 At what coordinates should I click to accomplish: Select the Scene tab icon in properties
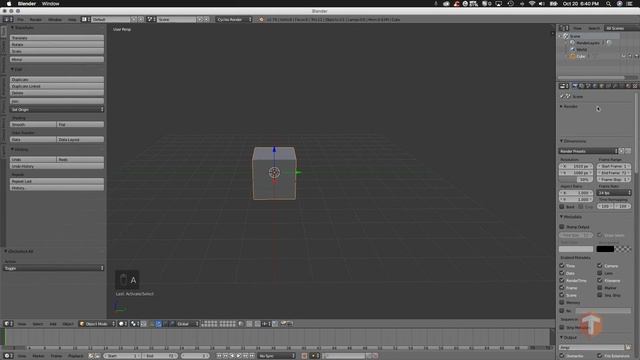point(588,86)
